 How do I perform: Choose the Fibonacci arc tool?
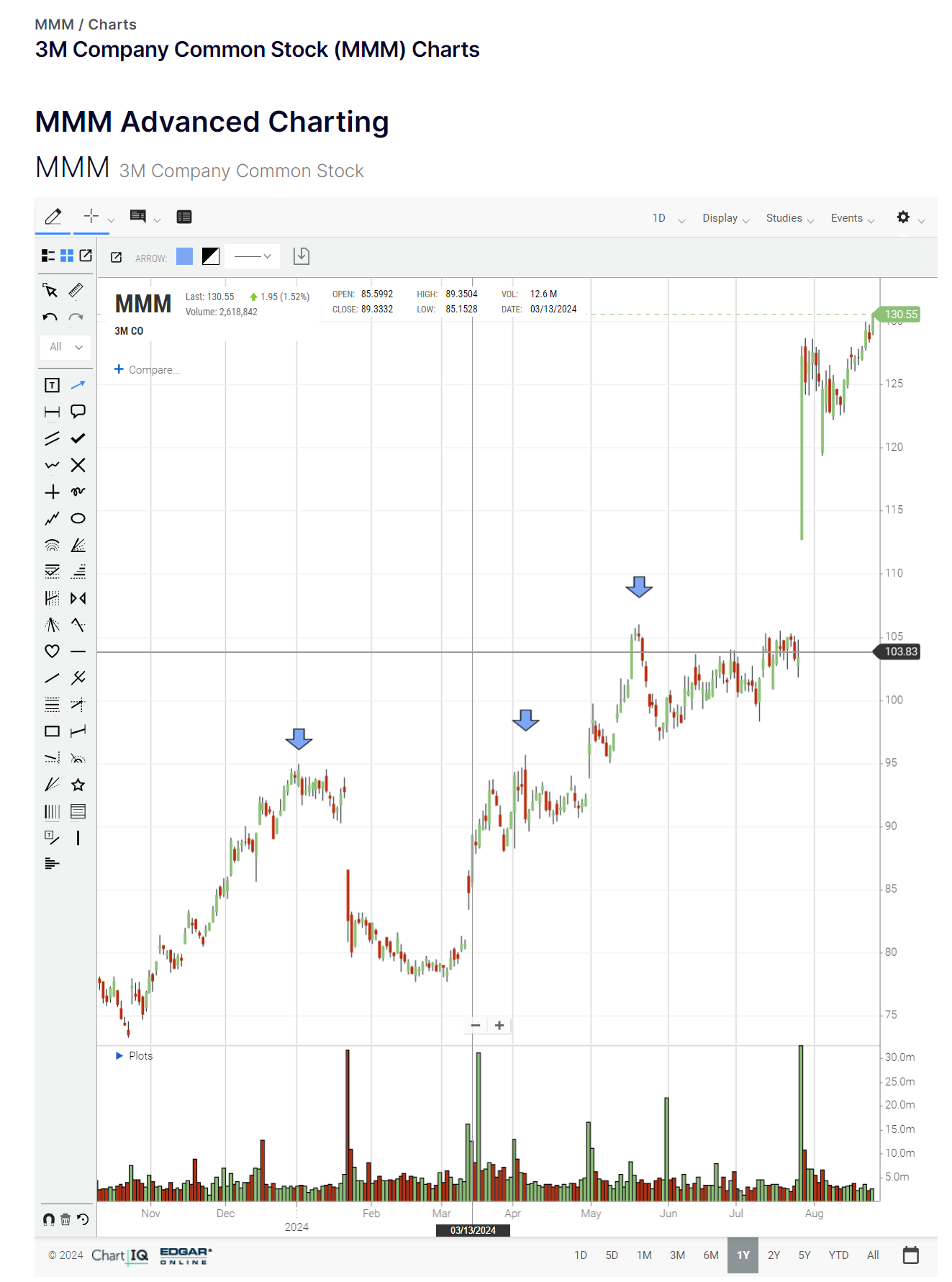pos(52,545)
